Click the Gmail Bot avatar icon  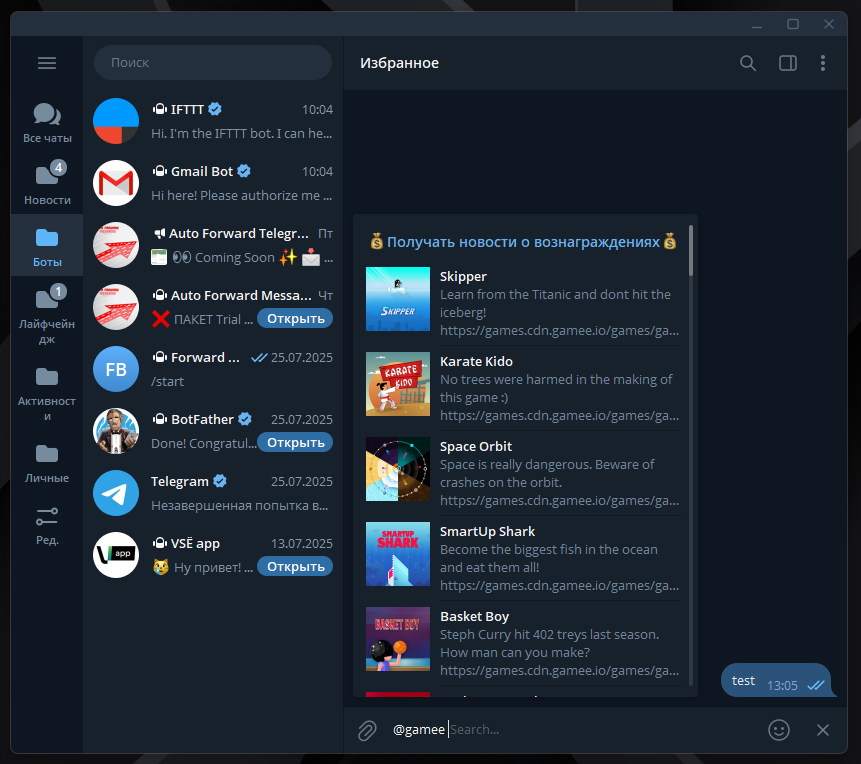coord(116,183)
